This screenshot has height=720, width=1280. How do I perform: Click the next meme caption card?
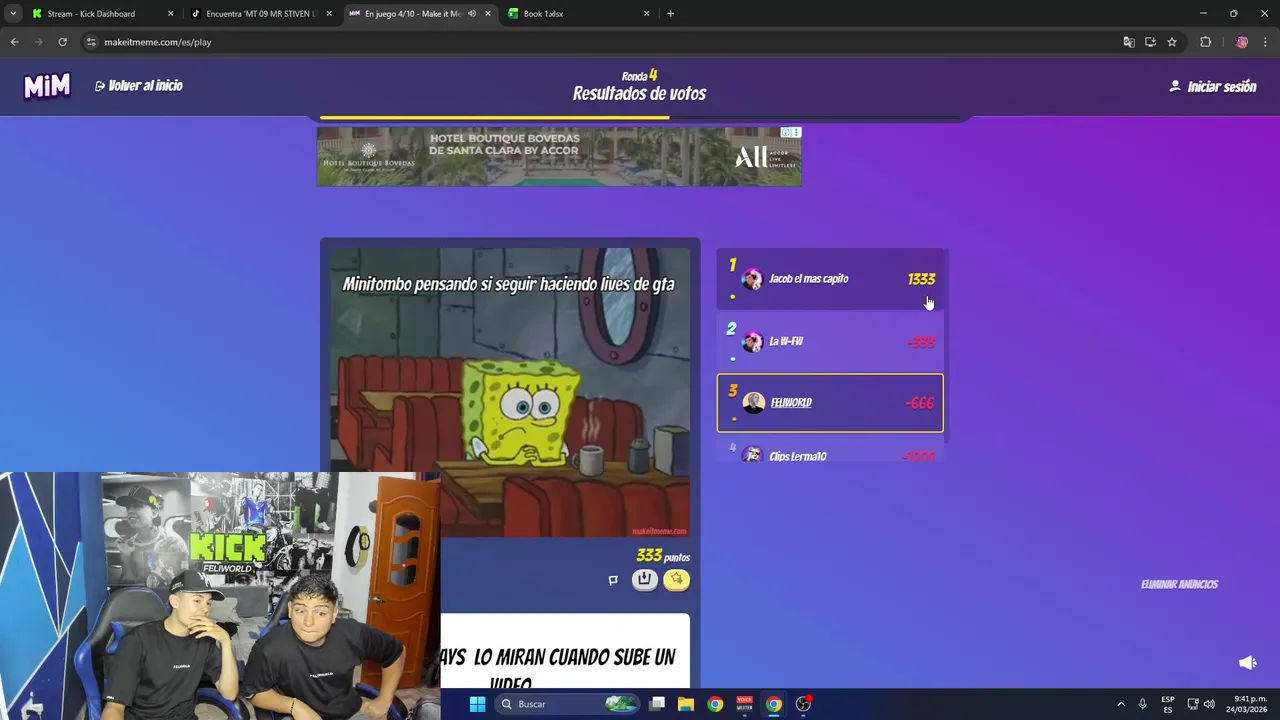tap(565, 651)
